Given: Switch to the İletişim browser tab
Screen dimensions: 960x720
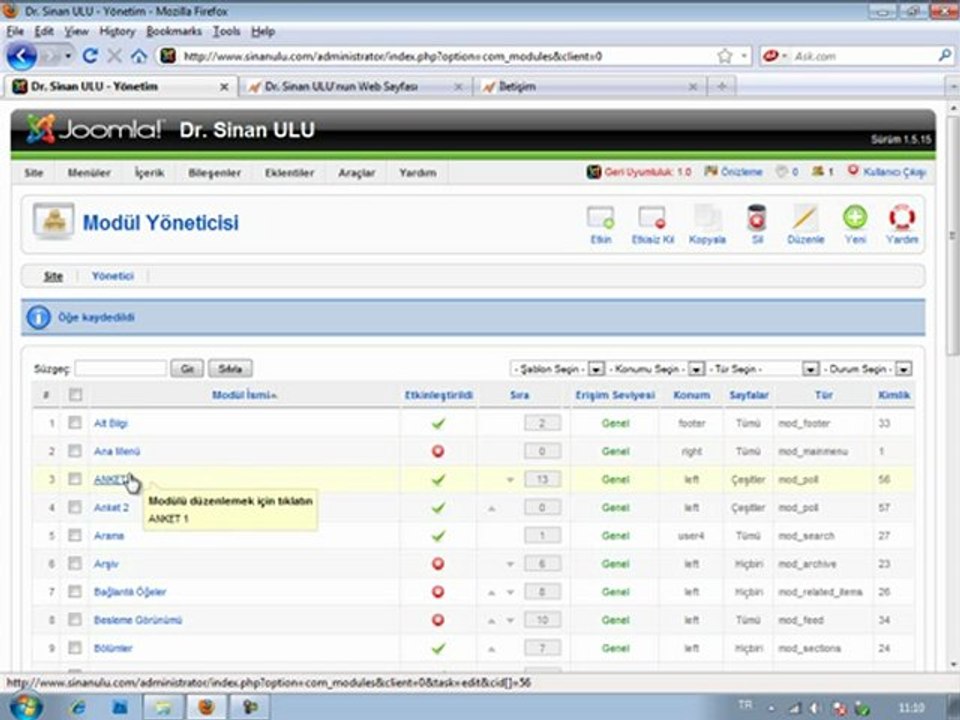Looking at the screenshot, I should 590,87.
